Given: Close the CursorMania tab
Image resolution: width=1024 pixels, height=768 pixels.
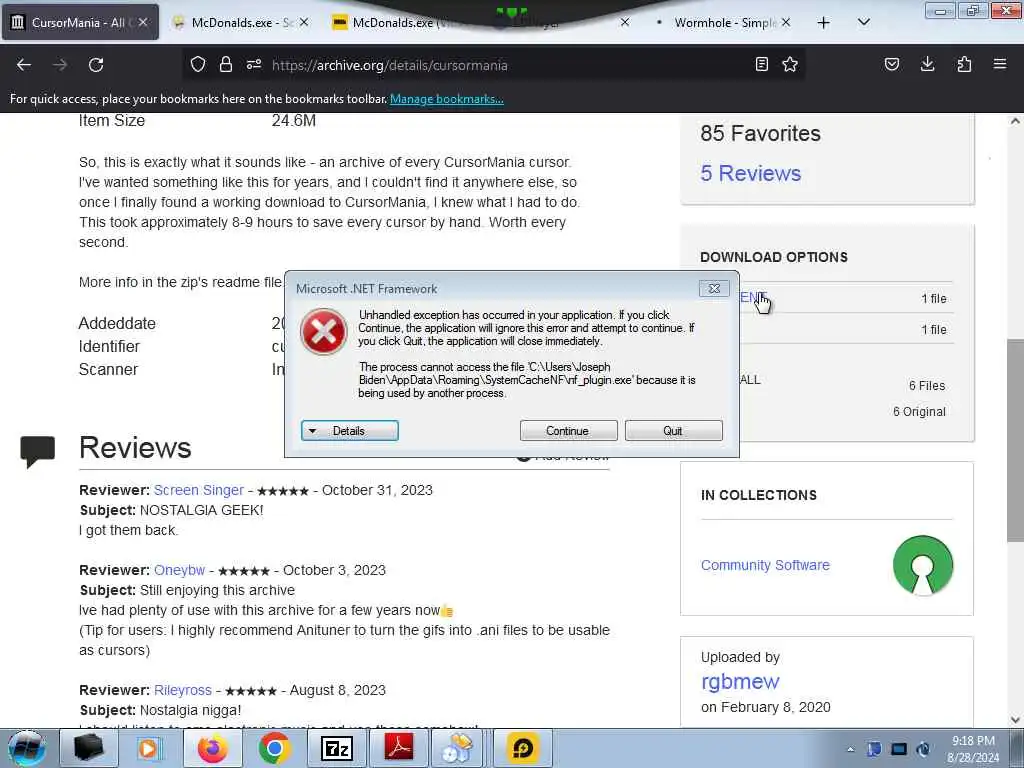Looking at the screenshot, I should [142, 22].
